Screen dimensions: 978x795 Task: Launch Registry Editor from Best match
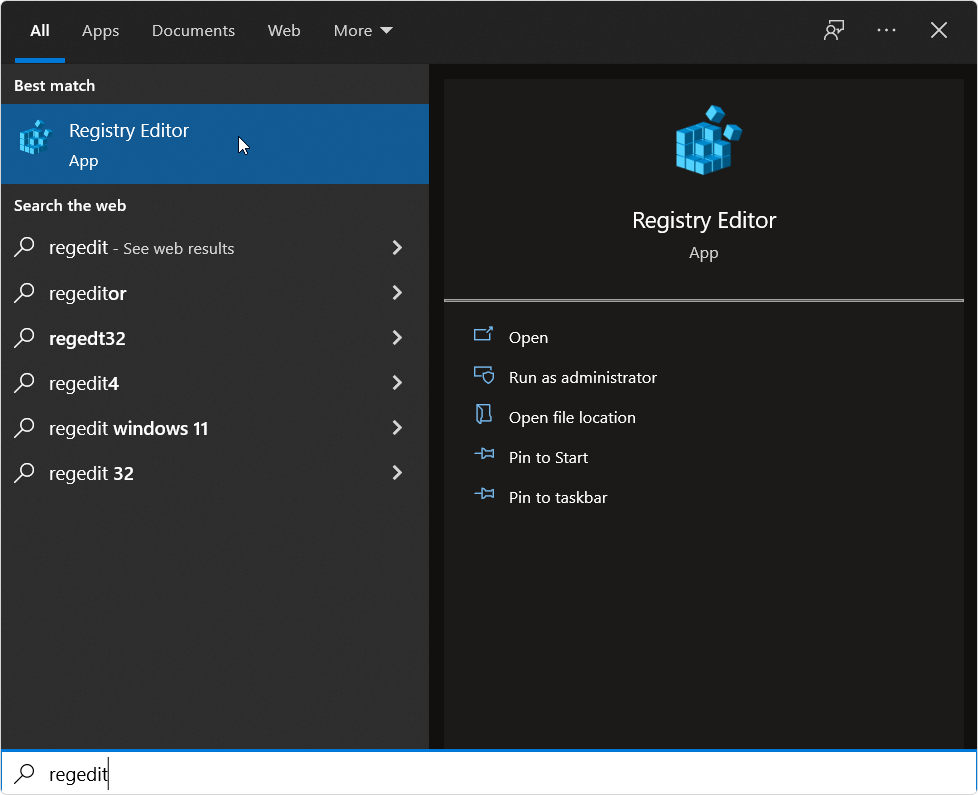[215, 144]
